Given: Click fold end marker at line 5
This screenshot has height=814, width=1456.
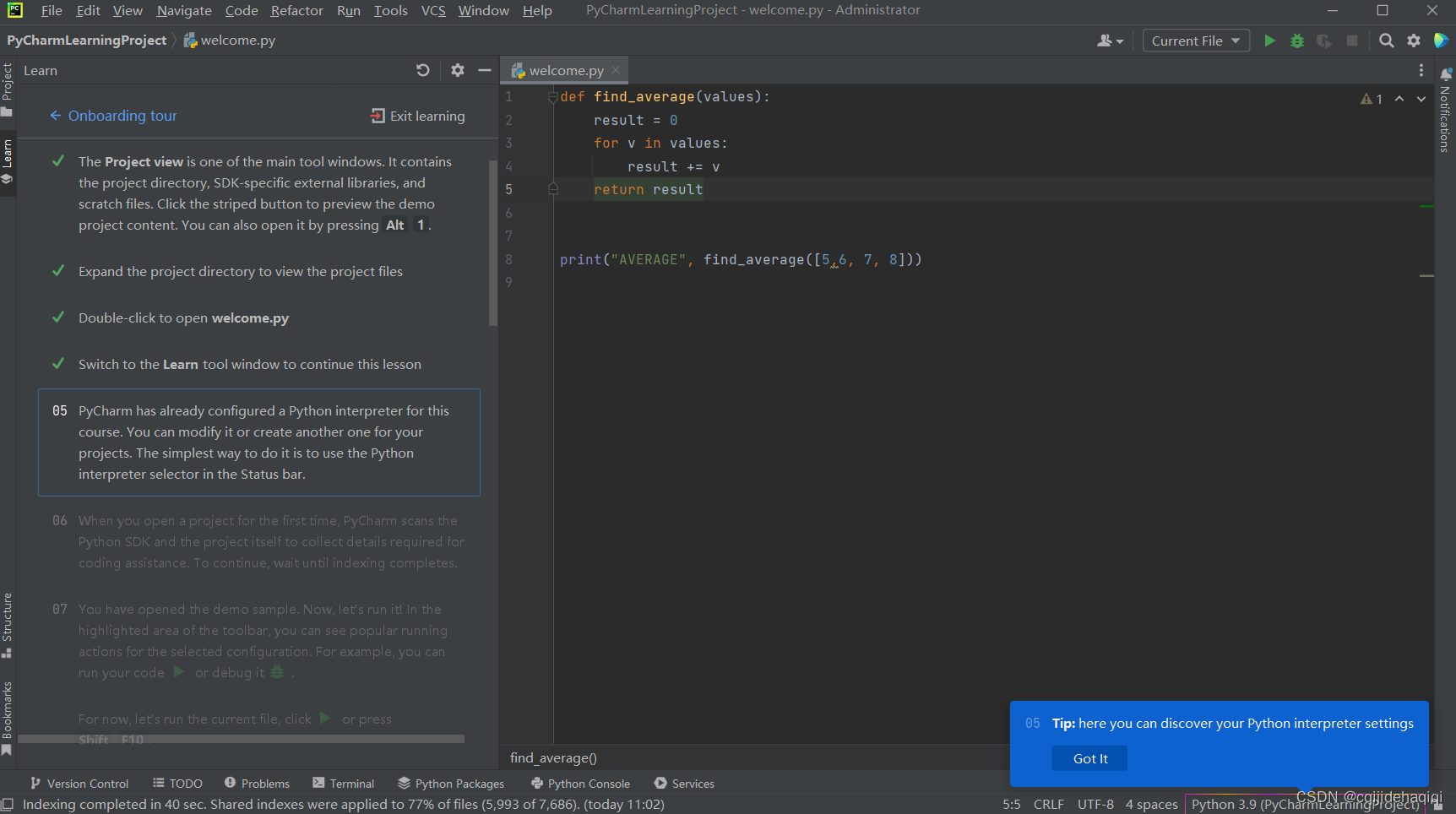Looking at the screenshot, I should coord(553,189).
